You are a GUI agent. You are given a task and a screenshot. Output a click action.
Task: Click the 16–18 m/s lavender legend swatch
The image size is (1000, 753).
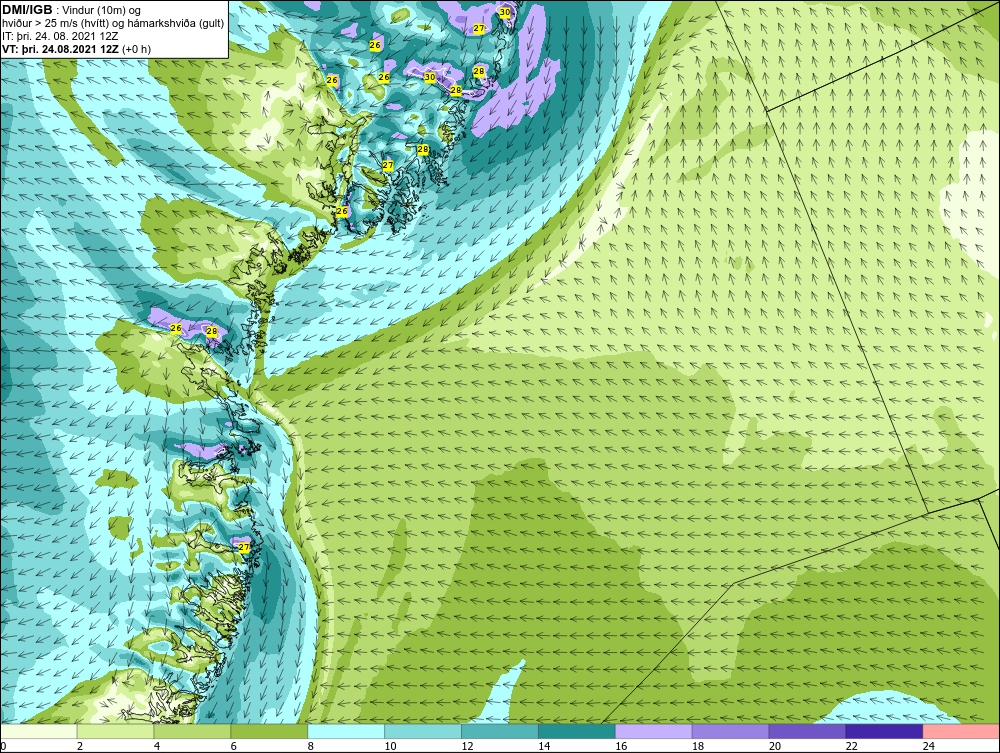(x=654, y=731)
